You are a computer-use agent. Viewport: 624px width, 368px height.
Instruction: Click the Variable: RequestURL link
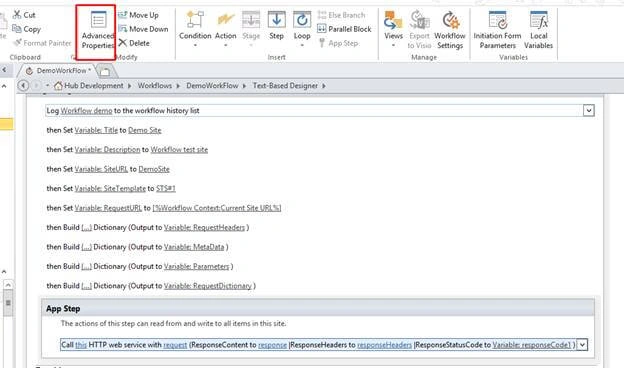pos(108,208)
